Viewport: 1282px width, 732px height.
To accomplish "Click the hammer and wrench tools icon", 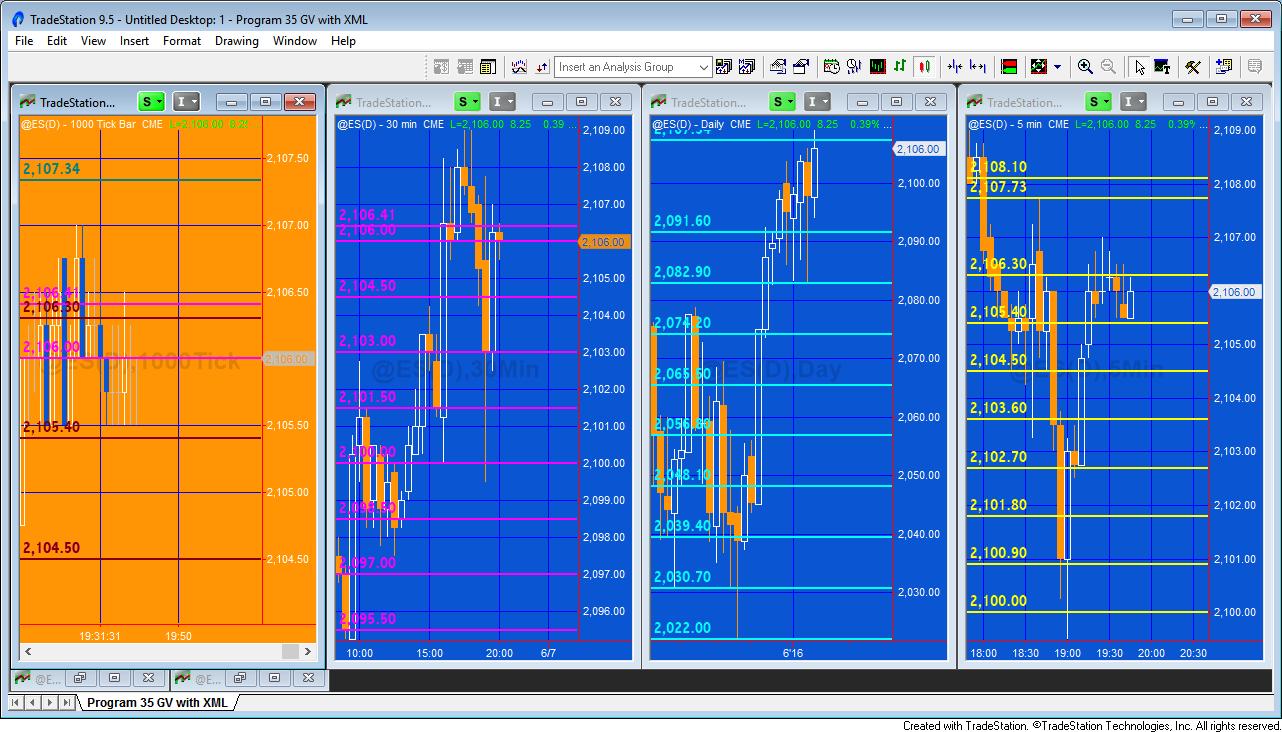I will 1193,67.
